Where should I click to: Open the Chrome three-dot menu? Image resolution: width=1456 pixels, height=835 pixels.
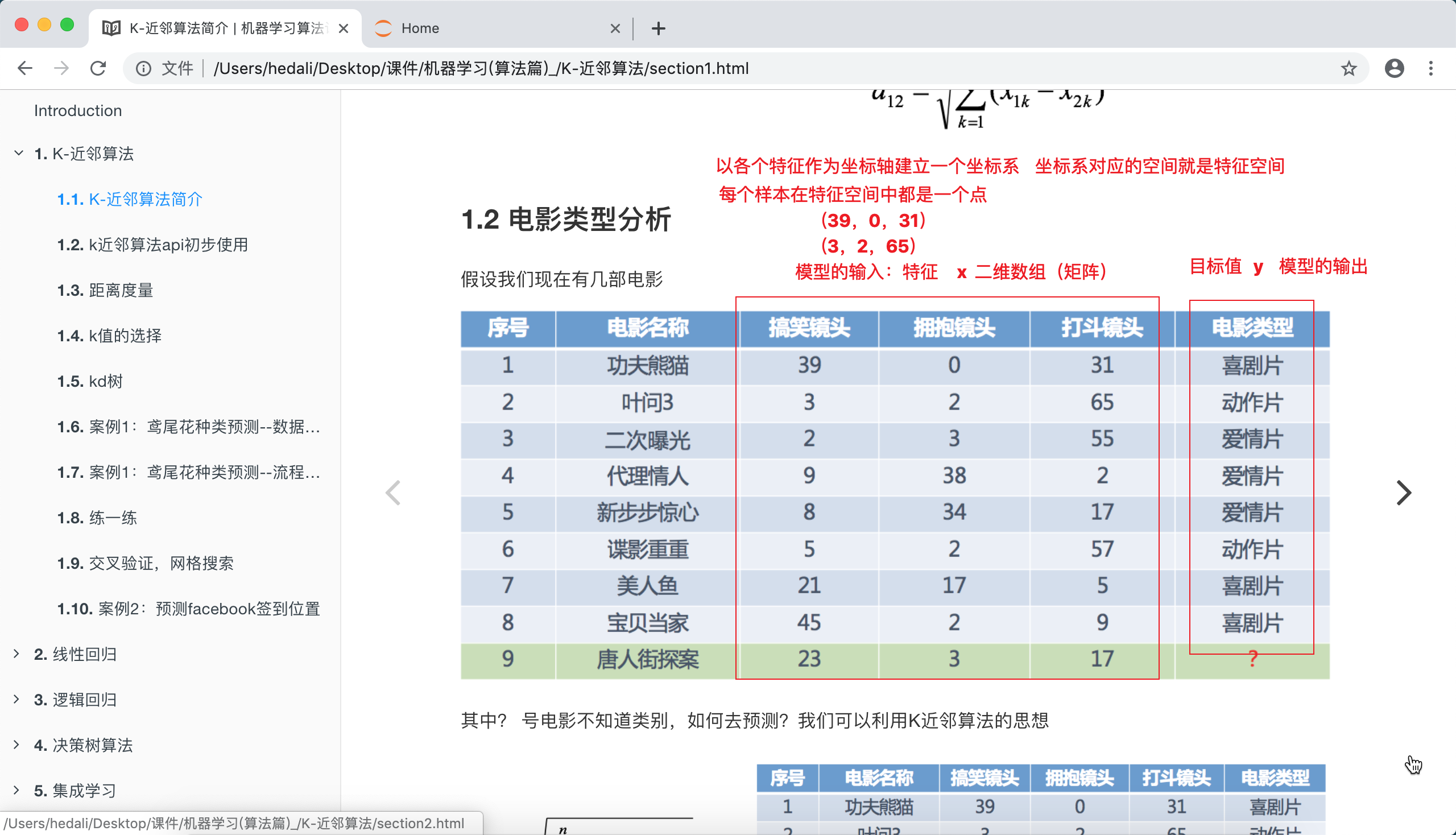click(1431, 68)
